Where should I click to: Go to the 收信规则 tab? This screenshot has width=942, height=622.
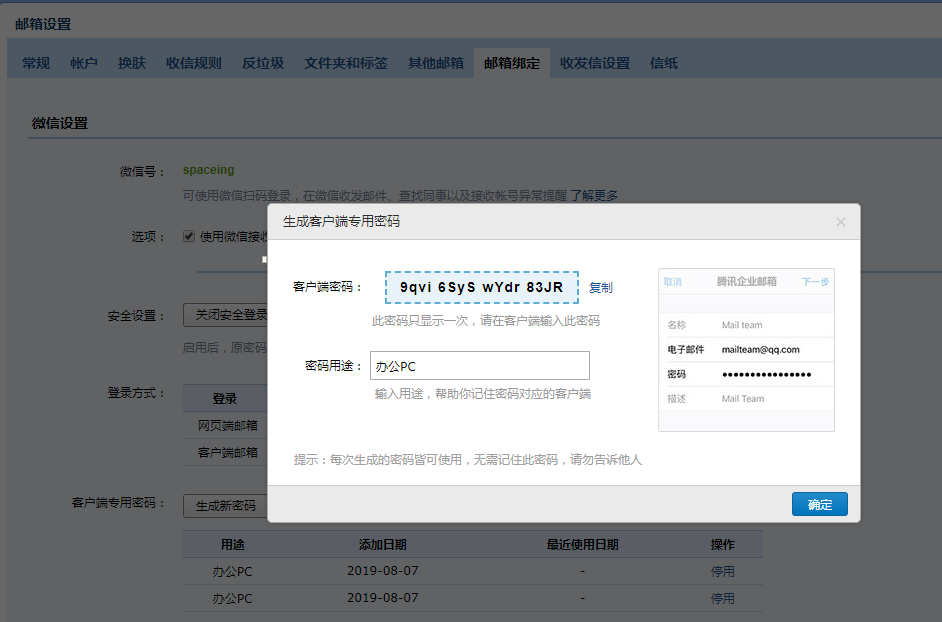pos(194,63)
